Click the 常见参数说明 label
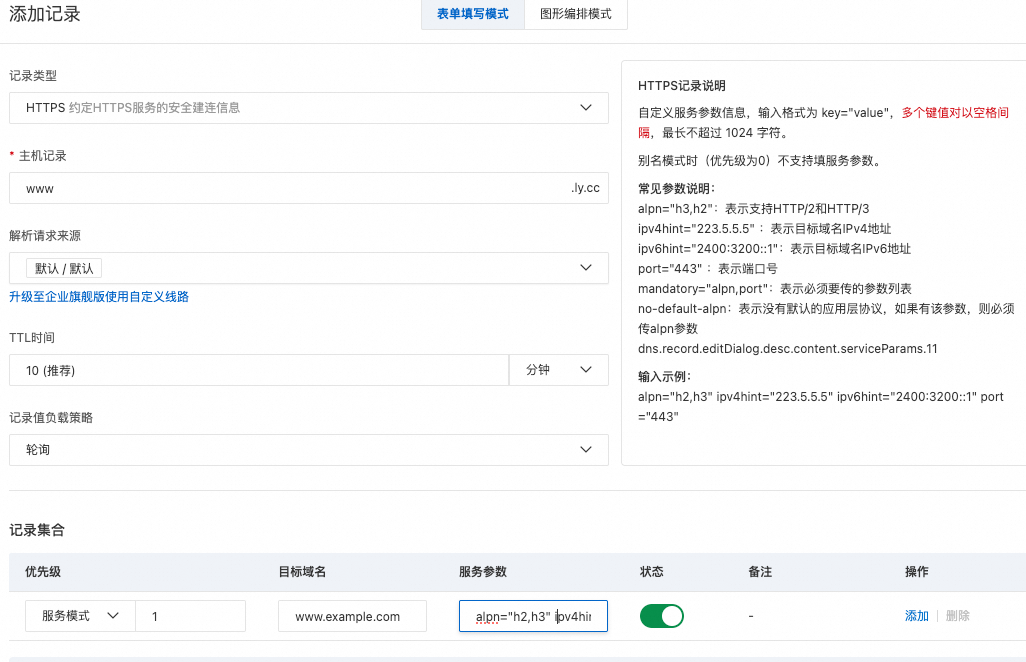 point(677,189)
